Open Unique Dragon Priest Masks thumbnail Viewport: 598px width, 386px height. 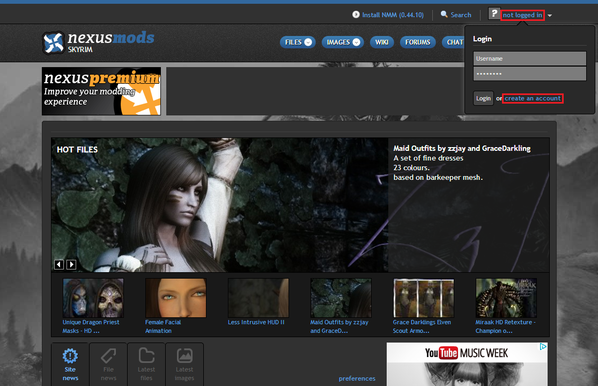pyautogui.click(x=93, y=298)
